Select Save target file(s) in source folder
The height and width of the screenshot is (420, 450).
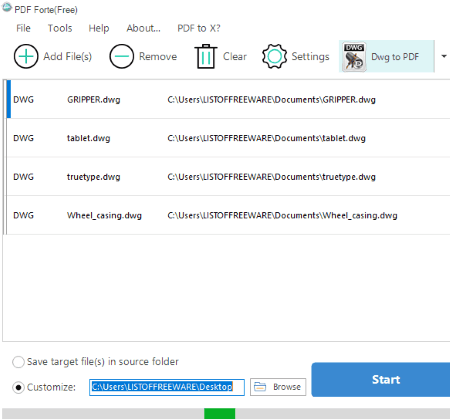click(18, 362)
